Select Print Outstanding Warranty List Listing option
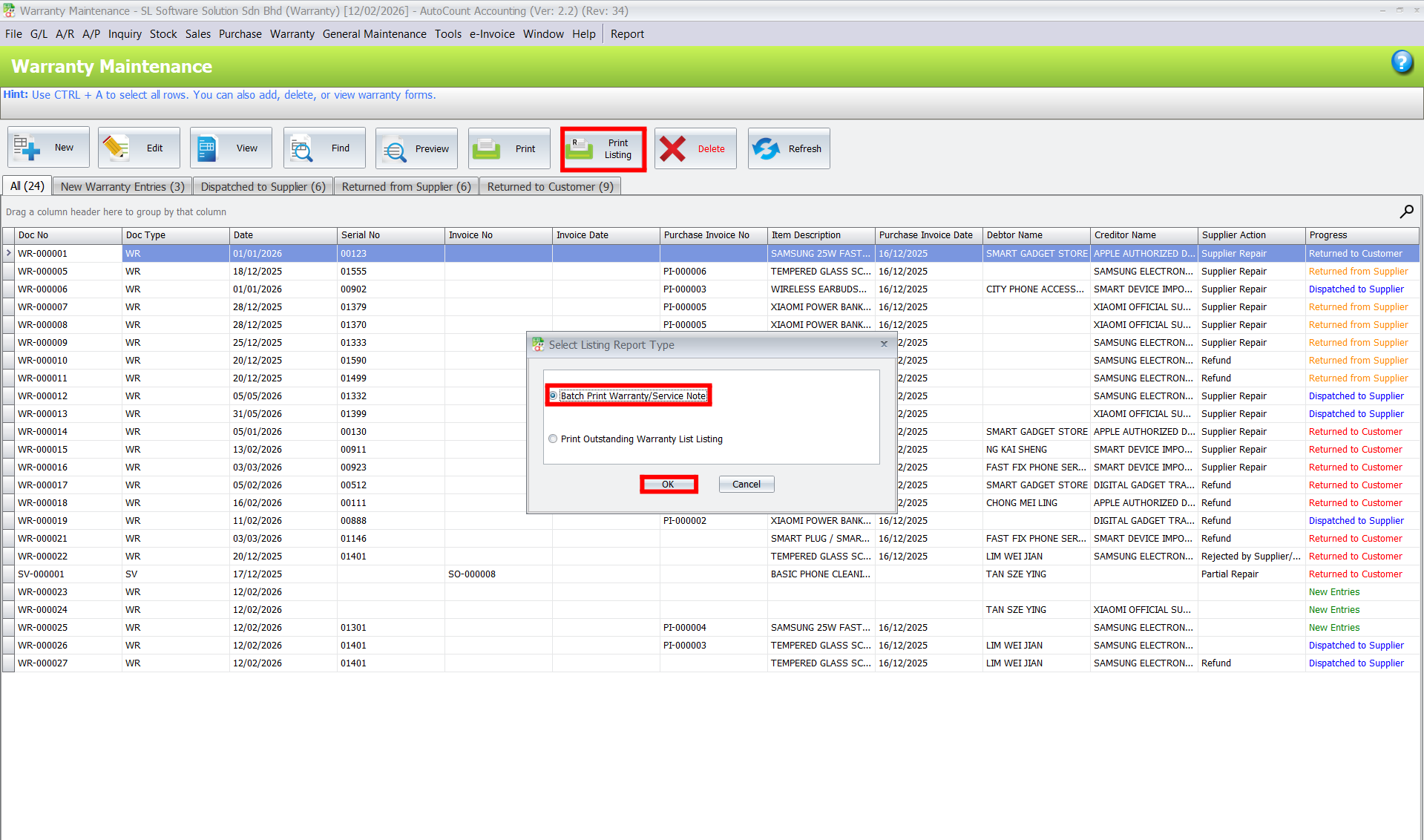The height and width of the screenshot is (840, 1424). 554,439
